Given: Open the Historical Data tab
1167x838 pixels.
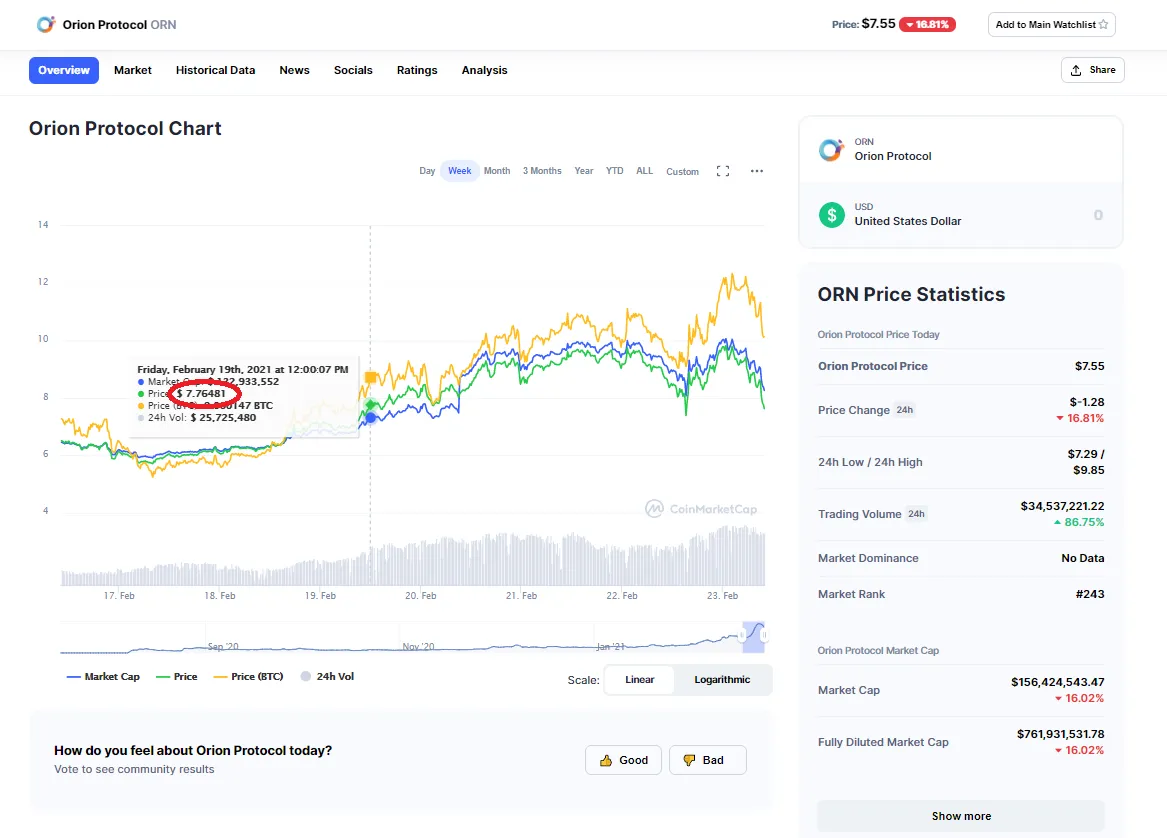Looking at the screenshot, I should point(215,70).
